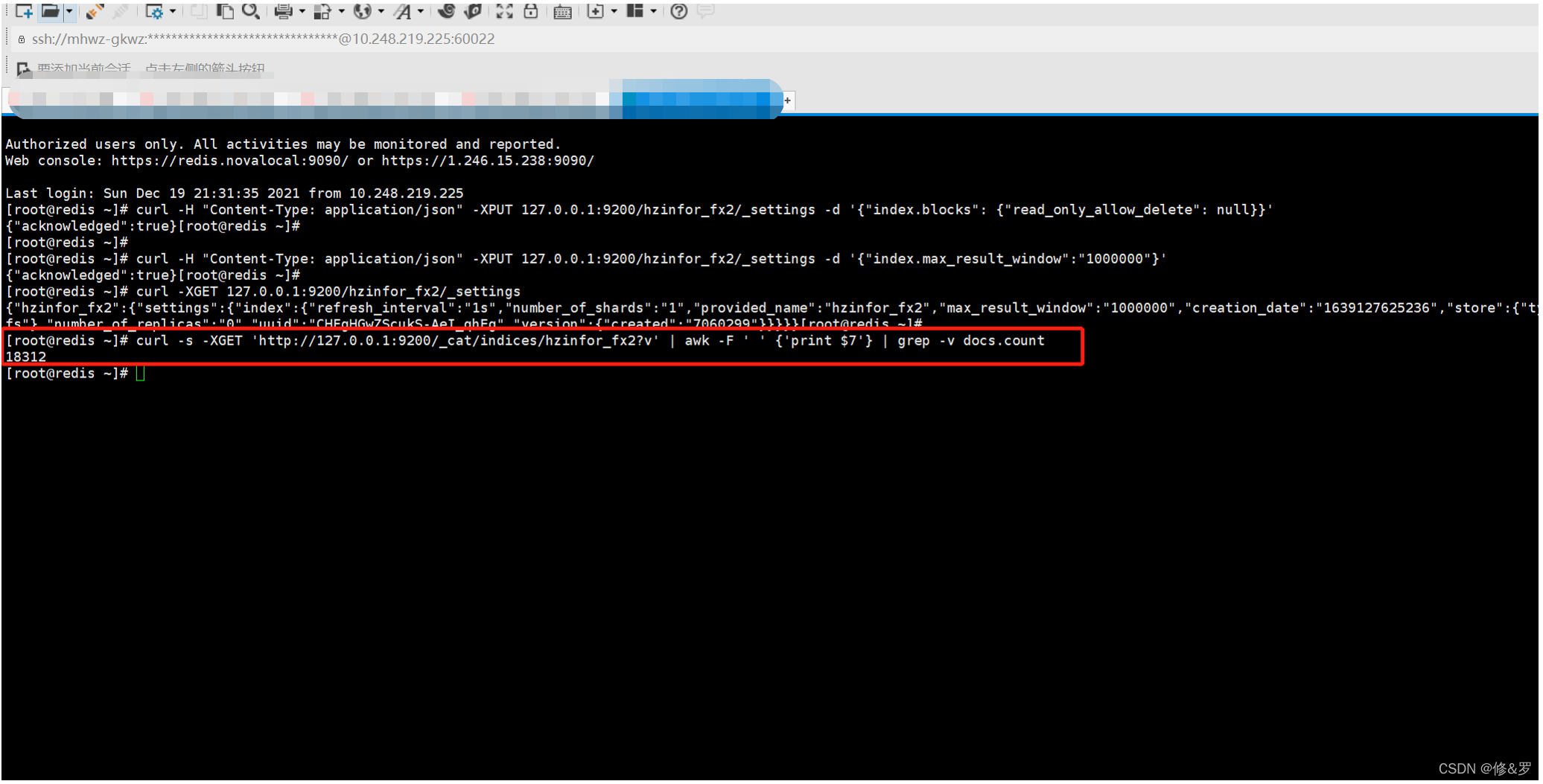Create a new session with the New icon
The height and width of the screenshot is (784, 1543).
point(24,11)
